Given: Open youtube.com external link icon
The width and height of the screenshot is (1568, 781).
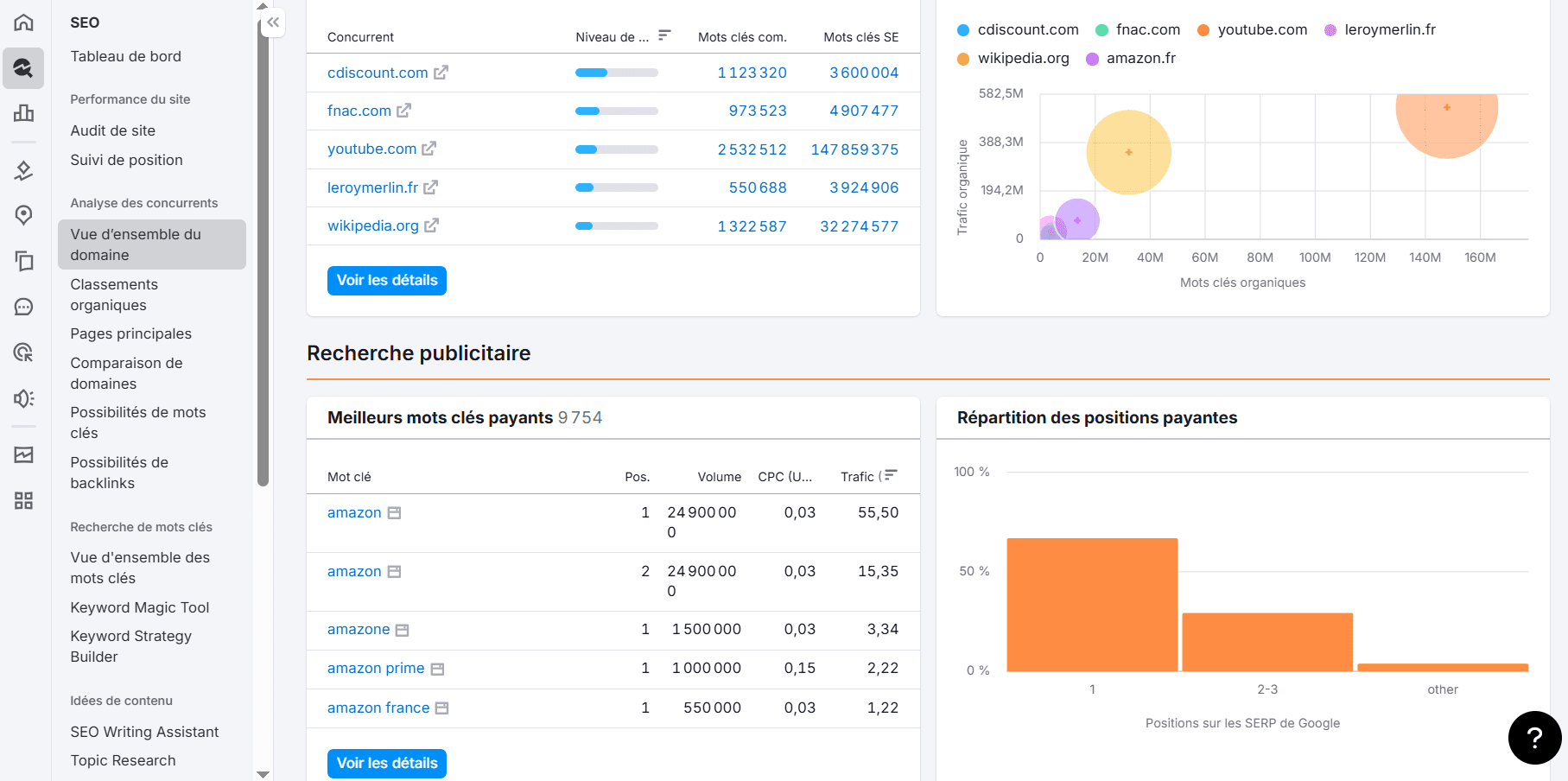Looking at the screenshot, I should [429, 149].
